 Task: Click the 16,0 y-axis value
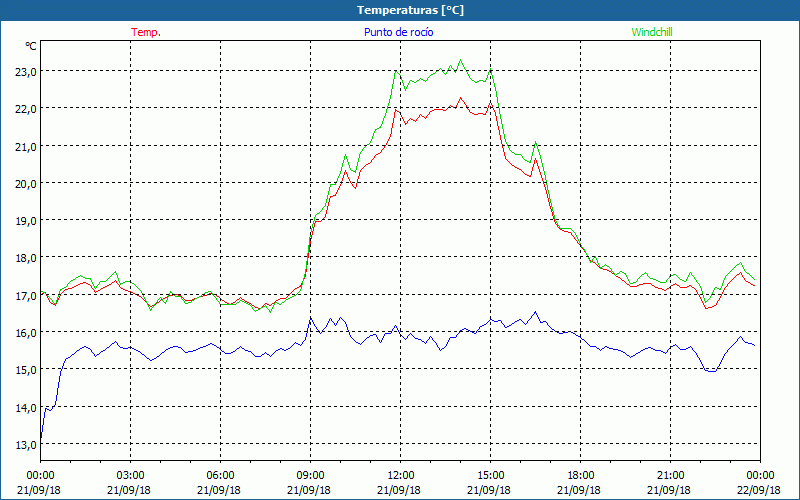[24, 333]
